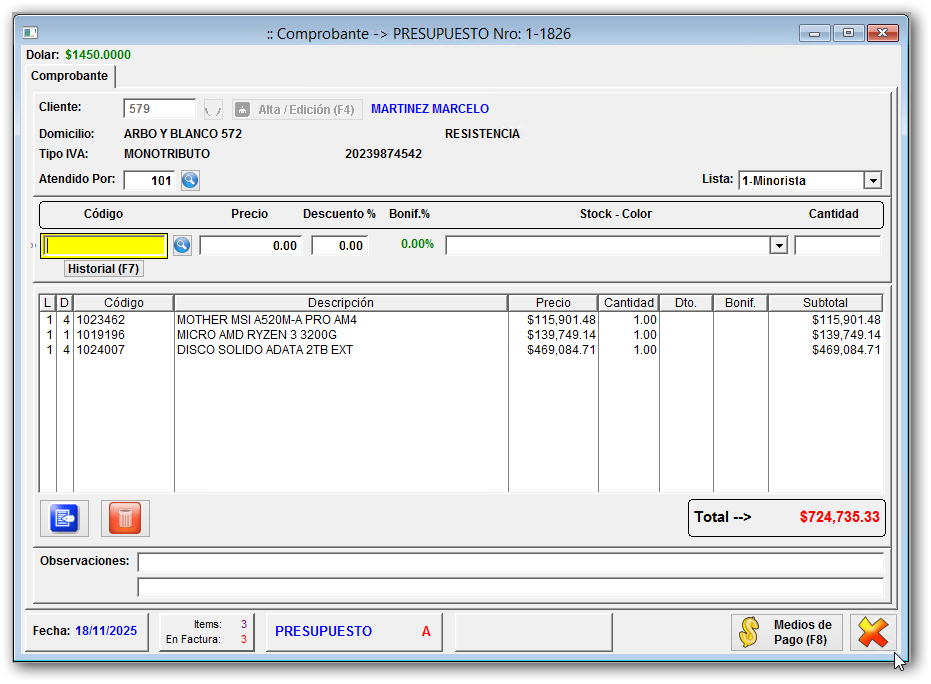Viewport: 931px width, 684px height.
Task: Click the product search magnifier beside Código field
Action: pos(182,245)
